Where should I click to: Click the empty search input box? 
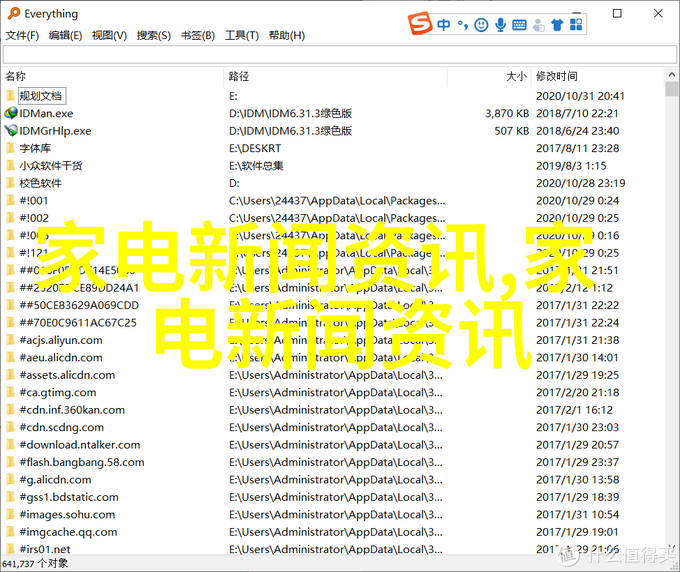pos(330,56)
